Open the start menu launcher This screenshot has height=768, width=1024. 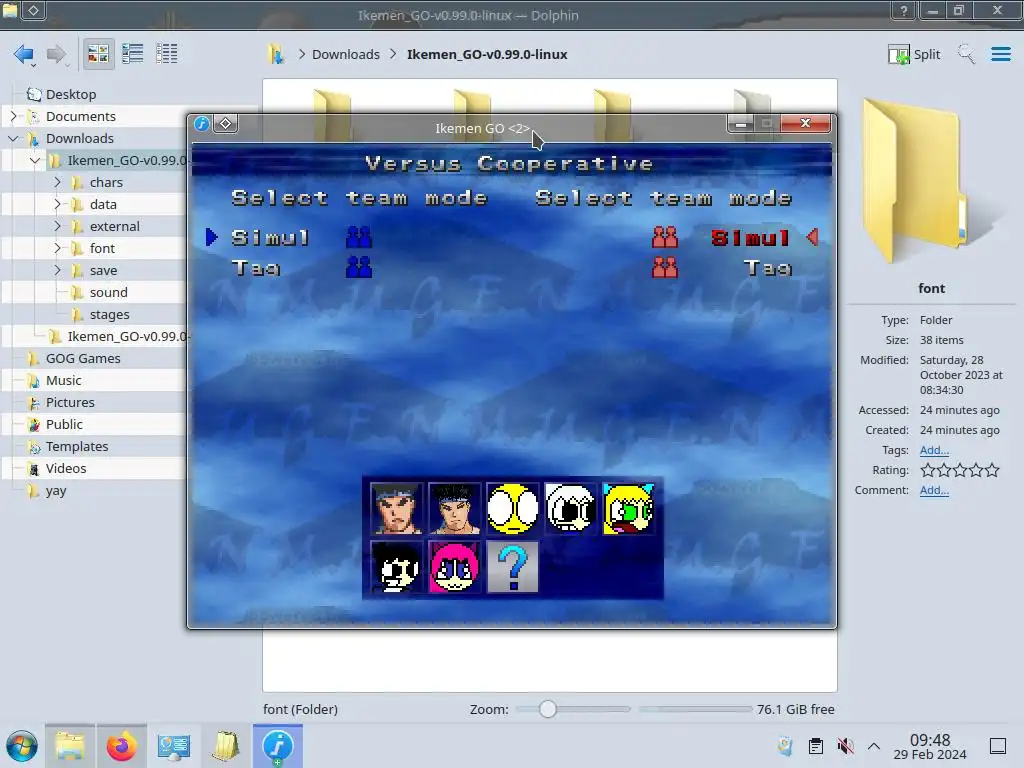[x=22, y=746]
